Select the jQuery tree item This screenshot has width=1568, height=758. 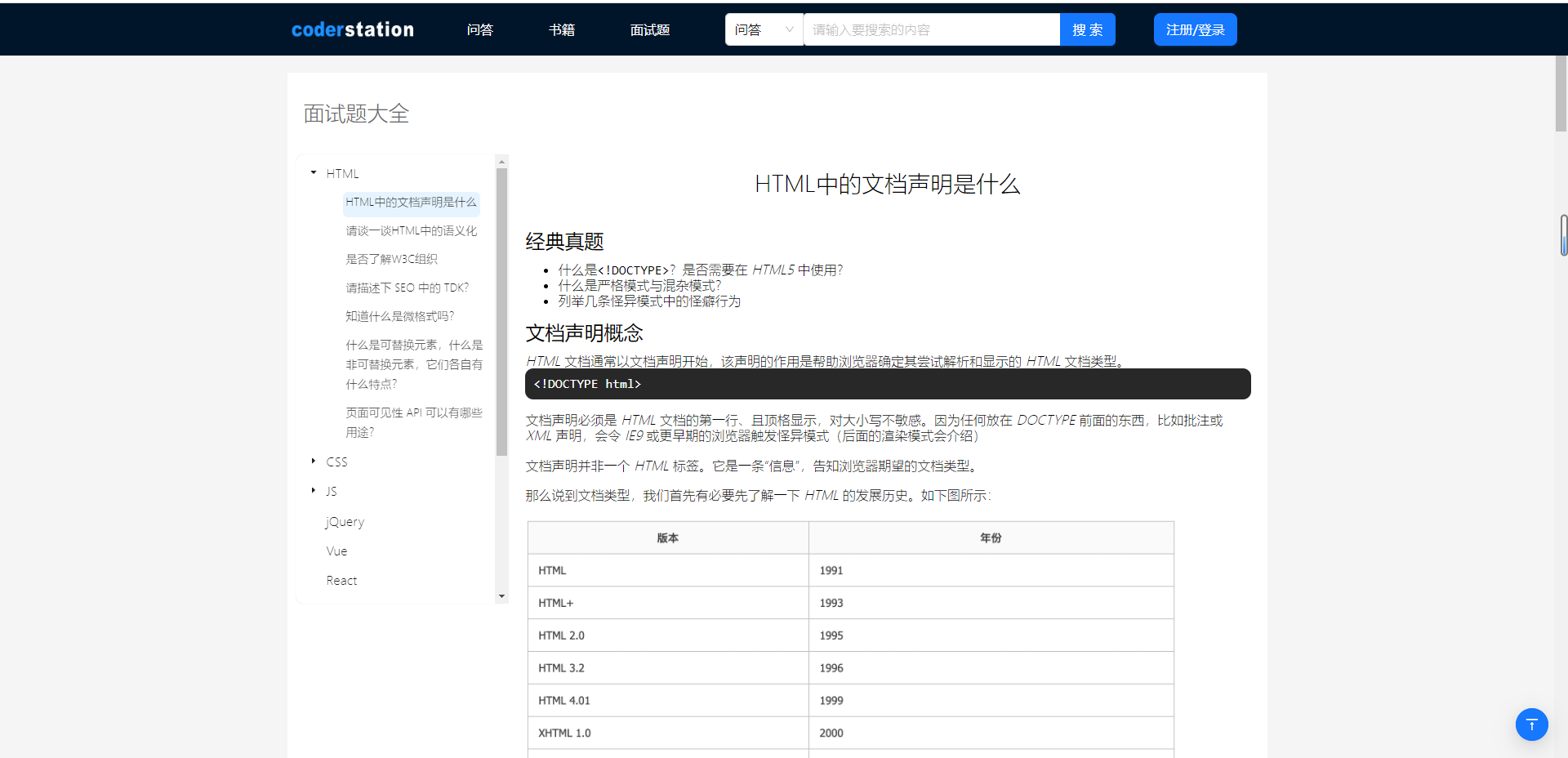pos(345,522)
